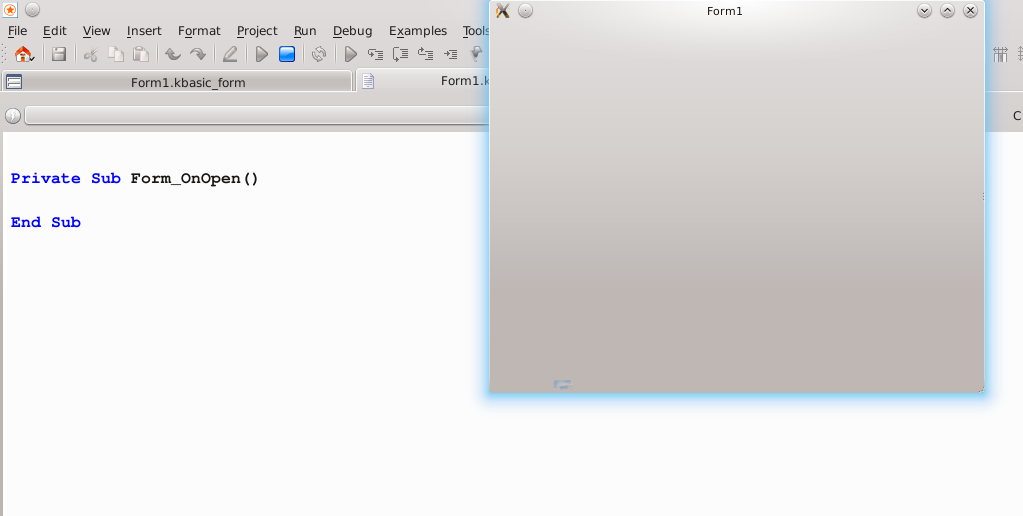Open the Format menu
1023x516 pixels.
199,31
